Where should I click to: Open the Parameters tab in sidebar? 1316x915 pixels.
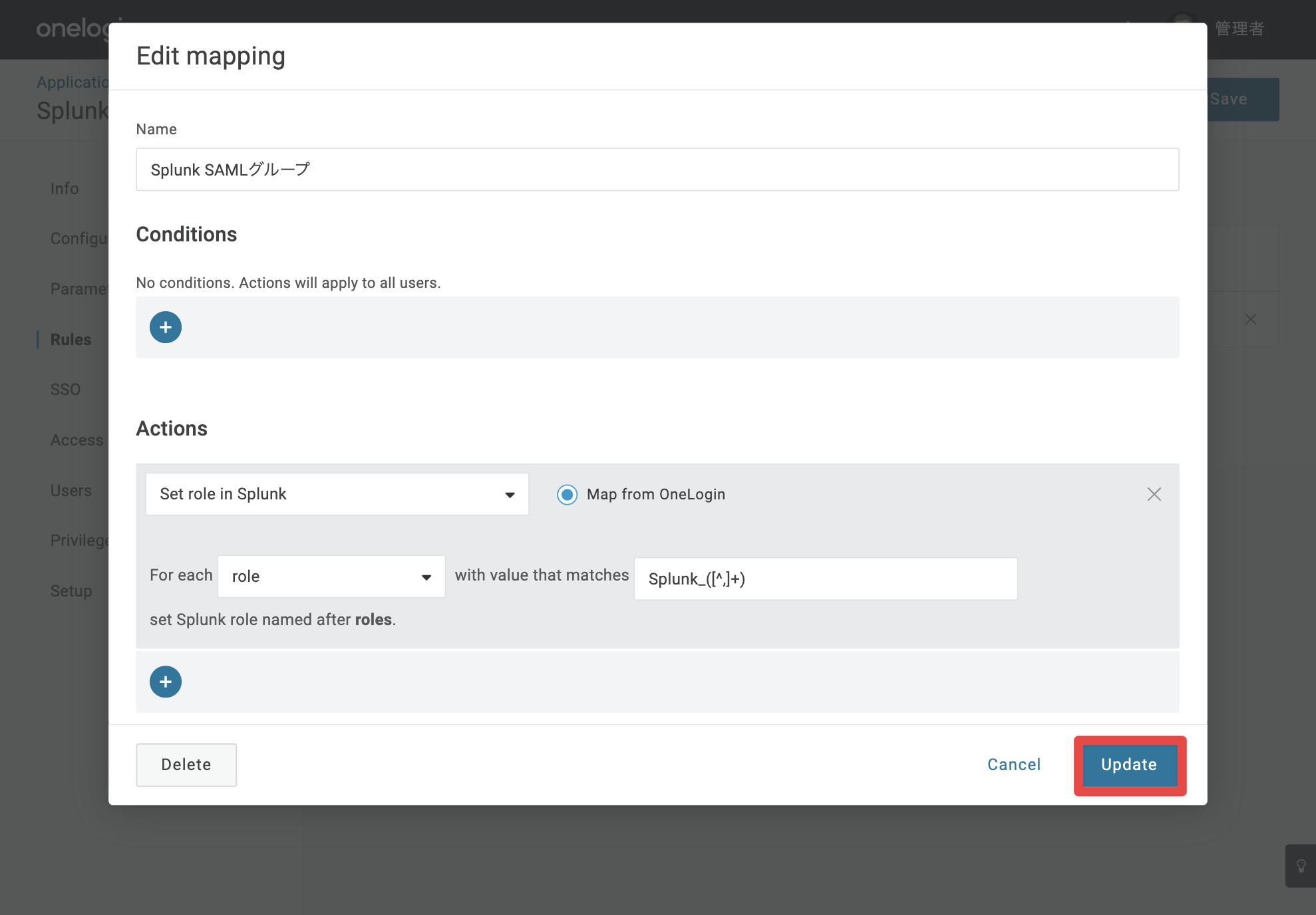(79, 289)
